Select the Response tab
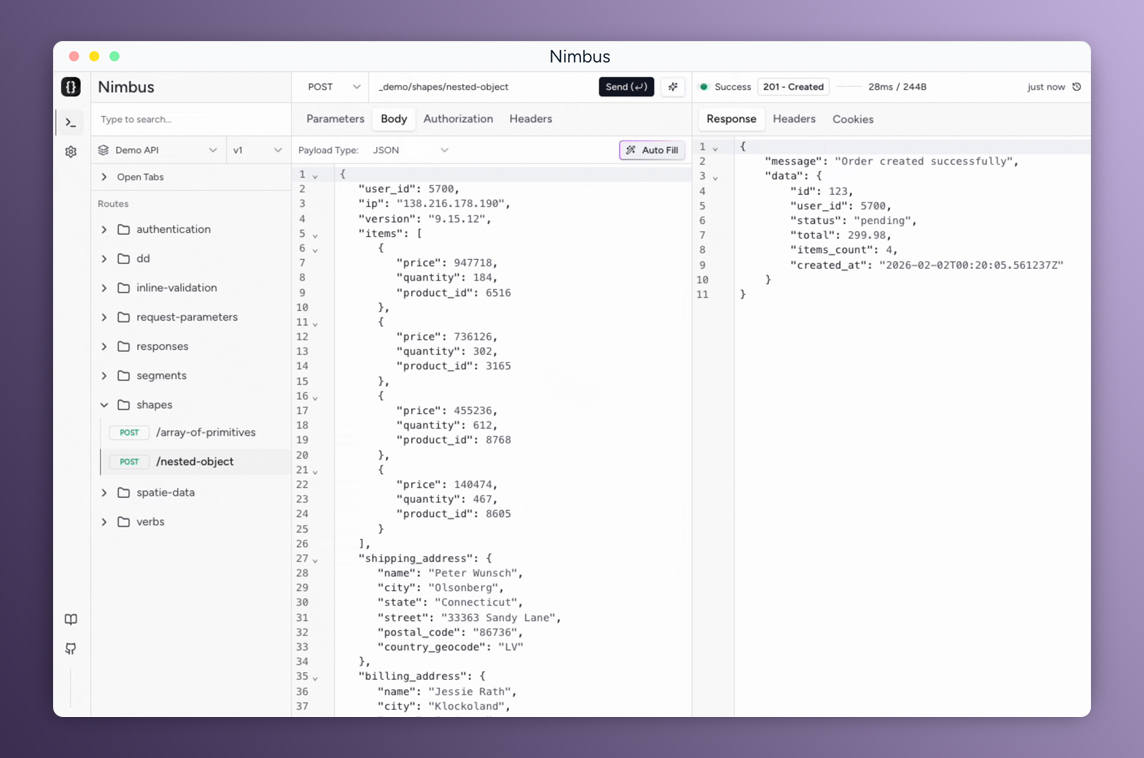The width and height of the screenshot is (1144, 758). tap(731, 119)
